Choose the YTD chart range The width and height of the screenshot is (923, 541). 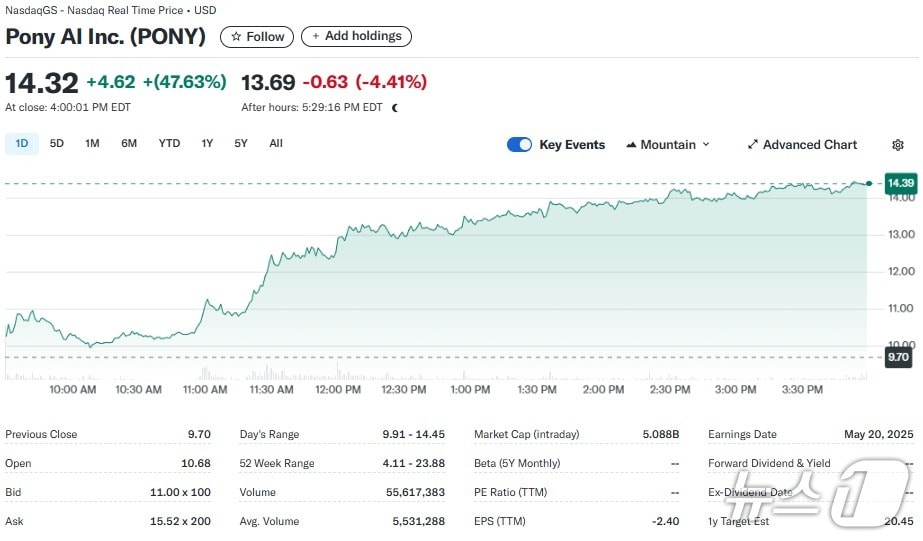pos(169,143)
